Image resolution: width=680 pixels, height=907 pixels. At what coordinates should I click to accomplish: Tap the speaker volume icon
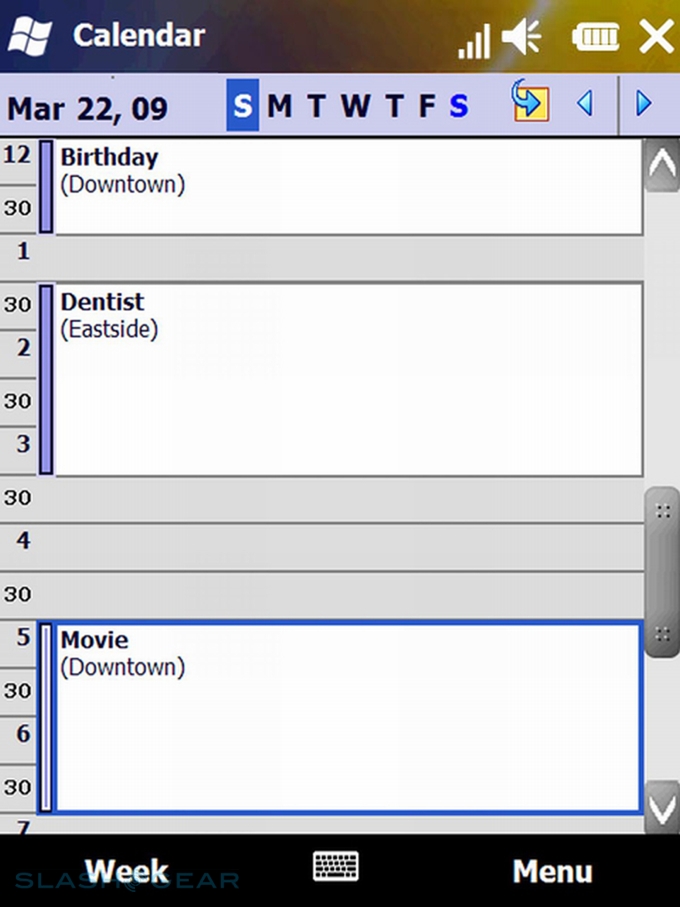tap(521, 38)
